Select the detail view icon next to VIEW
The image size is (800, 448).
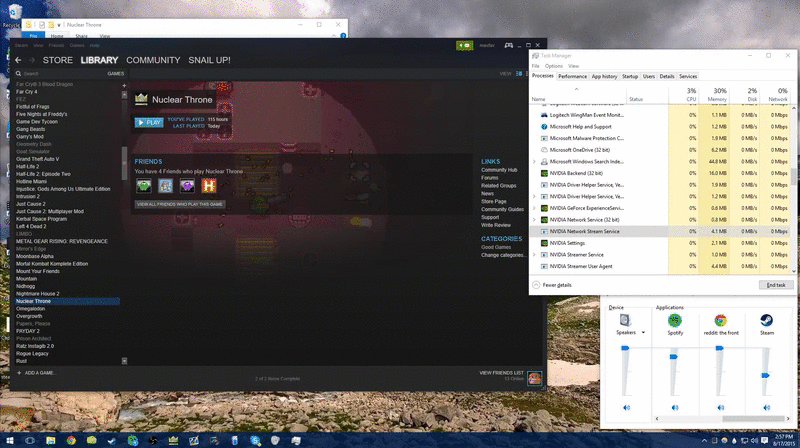[x=519, y=73]
